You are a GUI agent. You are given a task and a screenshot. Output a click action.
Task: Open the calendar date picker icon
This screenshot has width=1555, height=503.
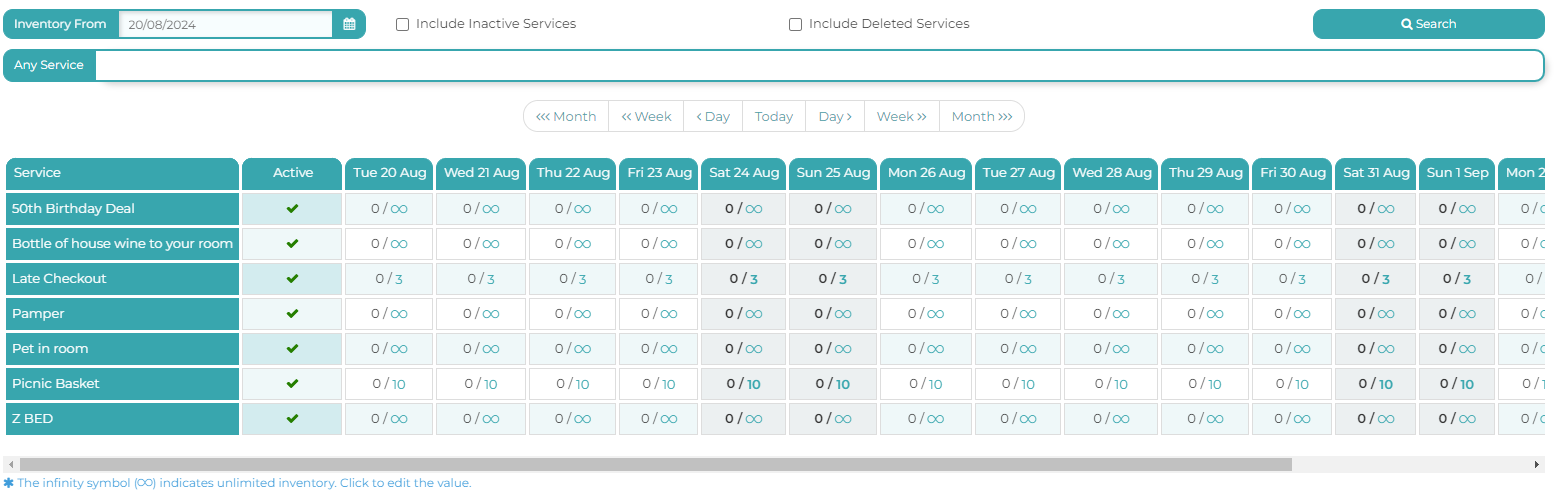(x=349, y=24)
